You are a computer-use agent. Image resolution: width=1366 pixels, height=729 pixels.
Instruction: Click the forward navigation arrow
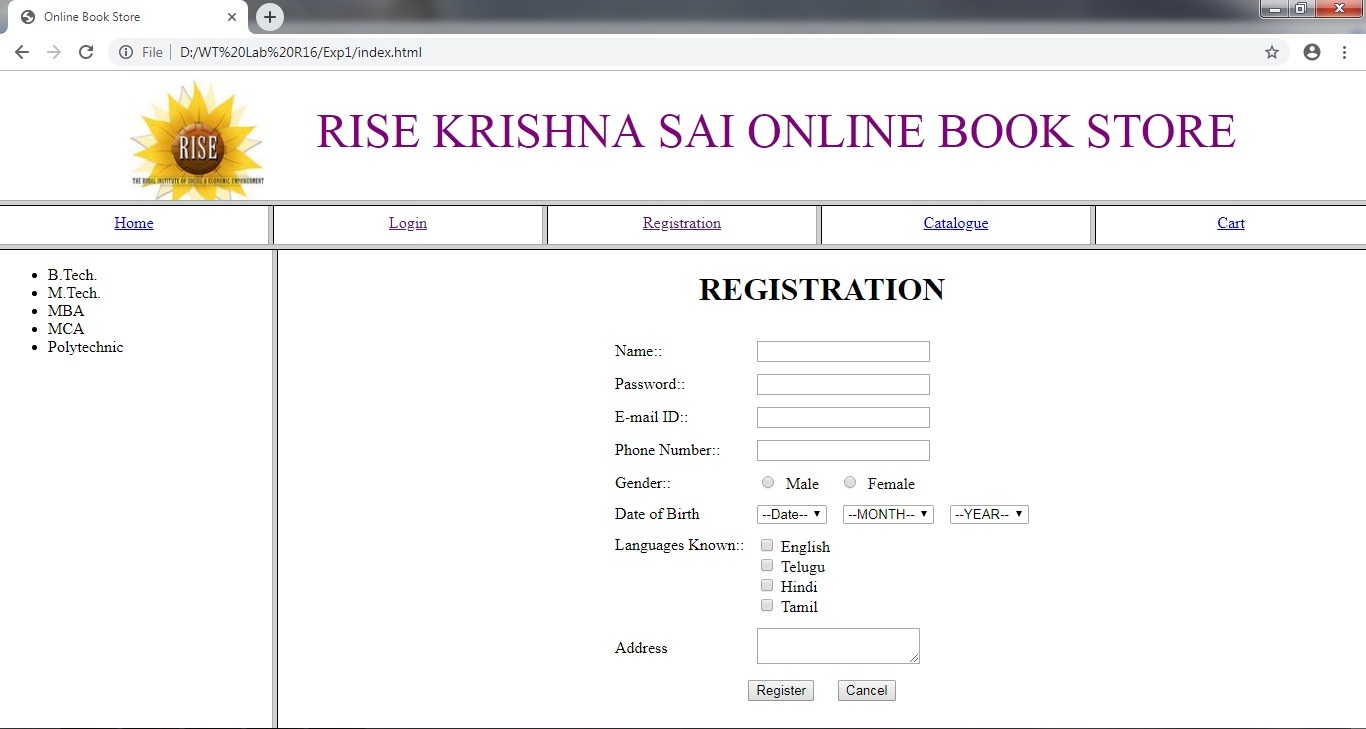click(x=53, y=51)
